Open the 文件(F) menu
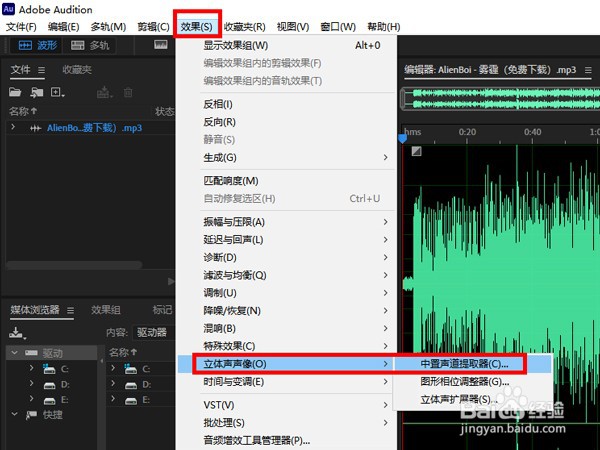 pyautogui.click(x=21, y=27)
